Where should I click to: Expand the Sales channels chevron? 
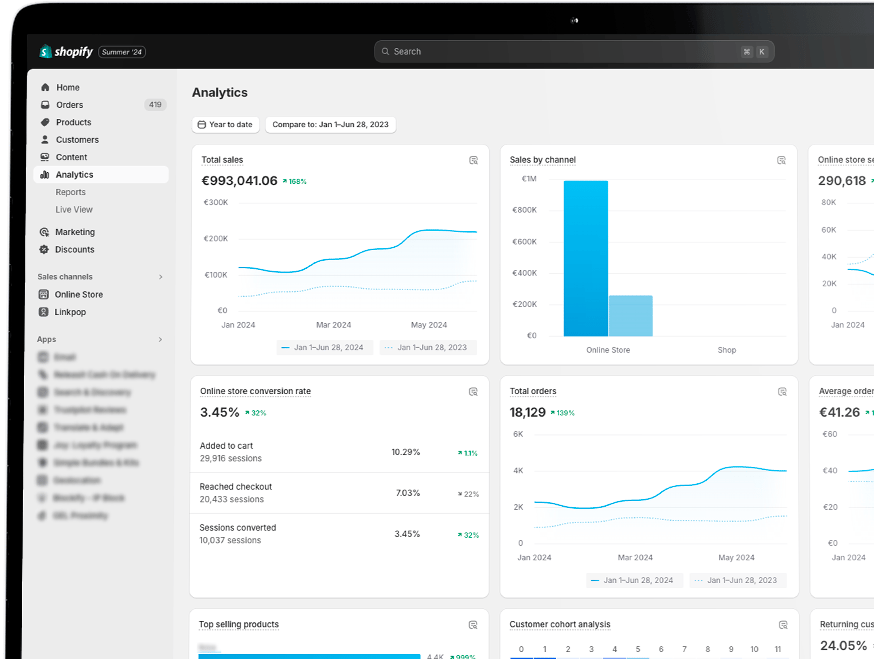click(x=161, y=277)
